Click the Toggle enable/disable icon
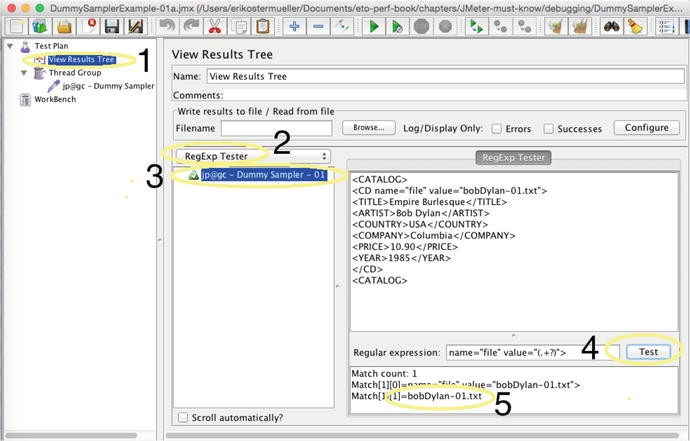The width and height of the screenshot is (690, 441). tap(342, 26)
